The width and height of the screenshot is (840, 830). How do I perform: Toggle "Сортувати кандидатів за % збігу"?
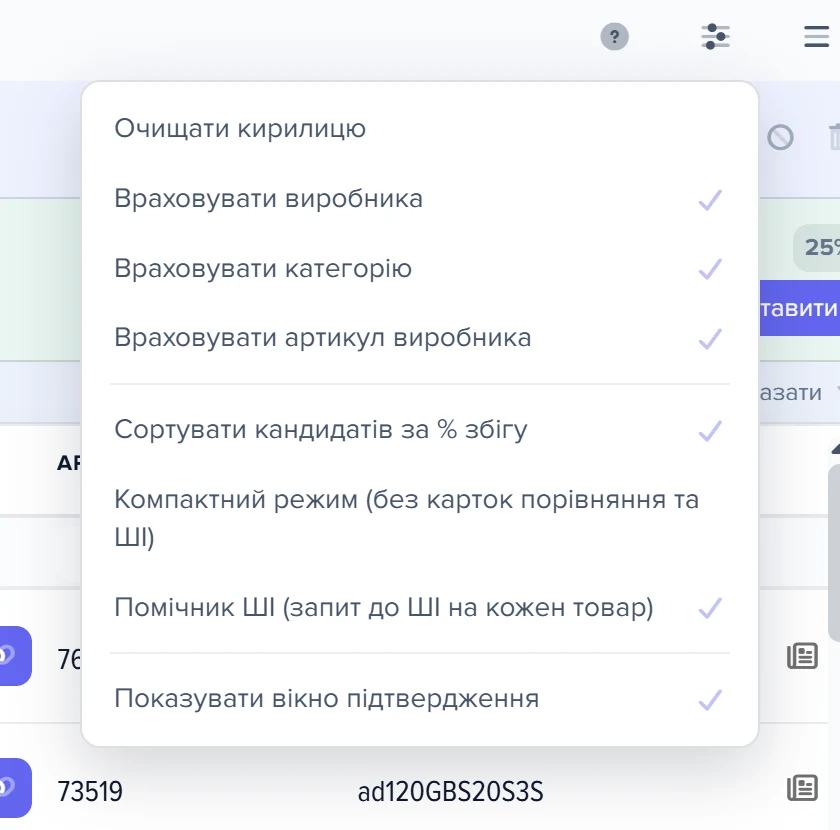click(419, 430)
